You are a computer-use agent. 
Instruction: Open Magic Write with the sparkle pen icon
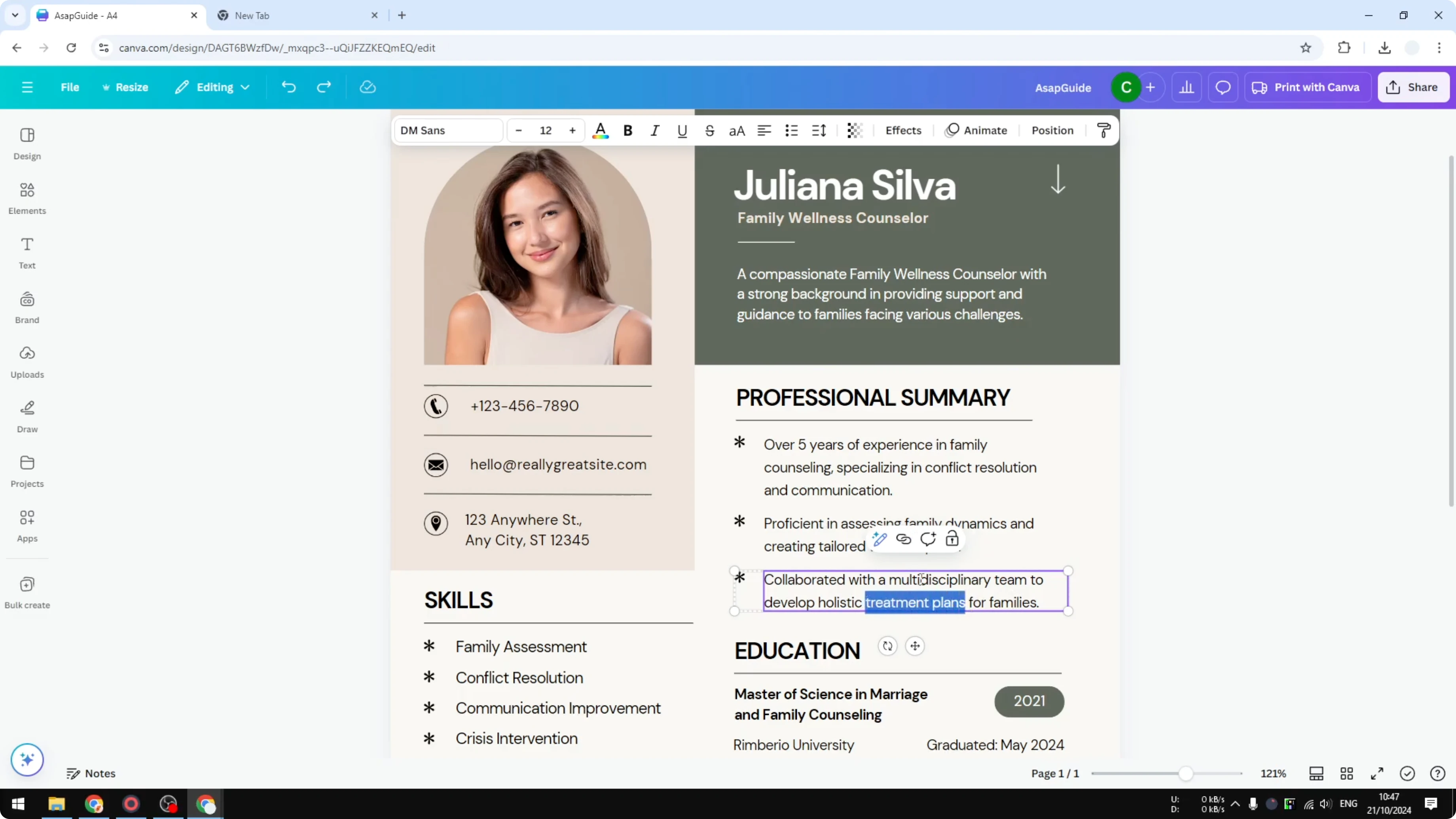coord(880,539)
